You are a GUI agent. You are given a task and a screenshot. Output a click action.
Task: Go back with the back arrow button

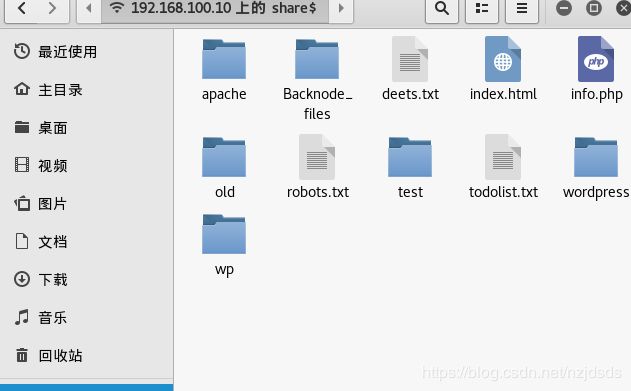coord(22,8)
